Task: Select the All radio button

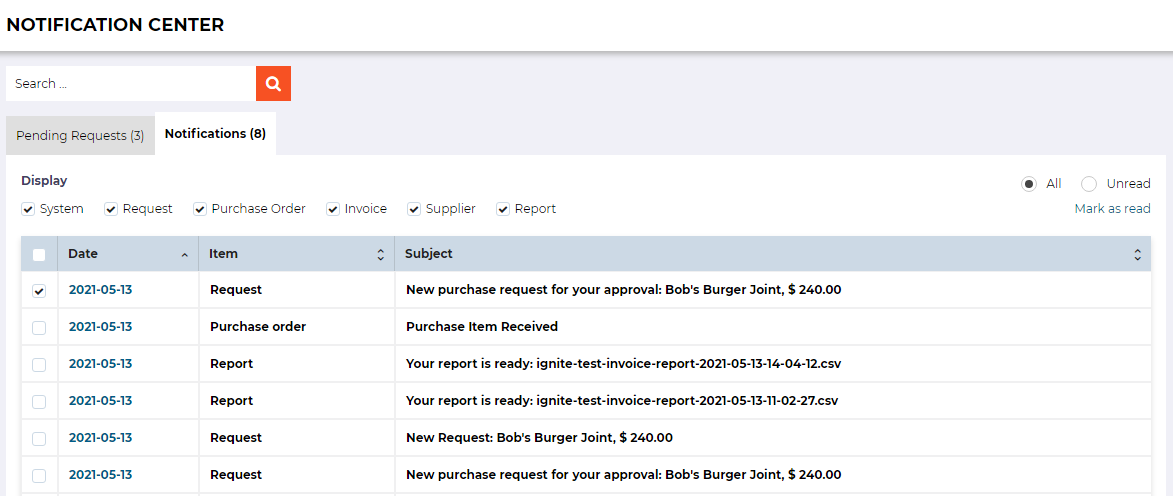Action: (1029, 184)
